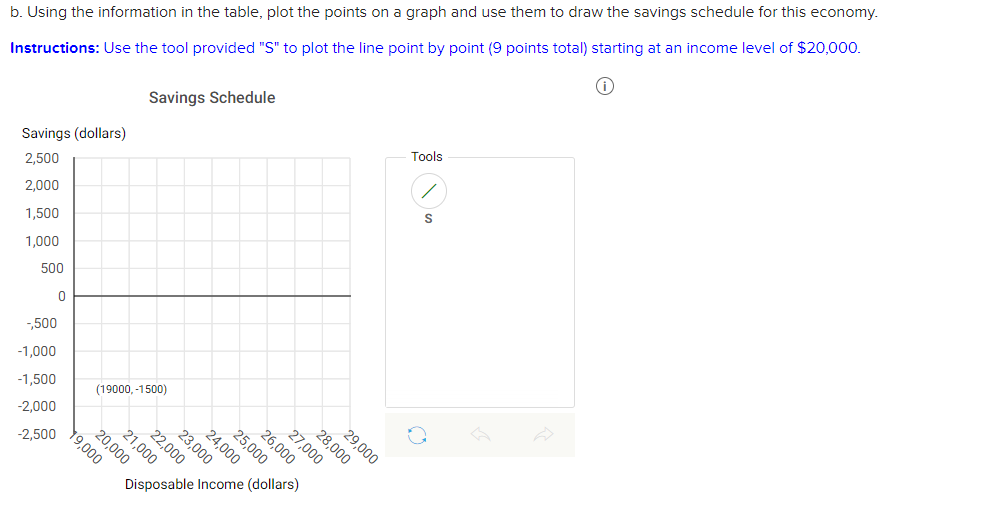The height and width of the screenshot is (505, 982).
Task: Click the 20,000 x-axis tick label
Action: tap(112, 448)
